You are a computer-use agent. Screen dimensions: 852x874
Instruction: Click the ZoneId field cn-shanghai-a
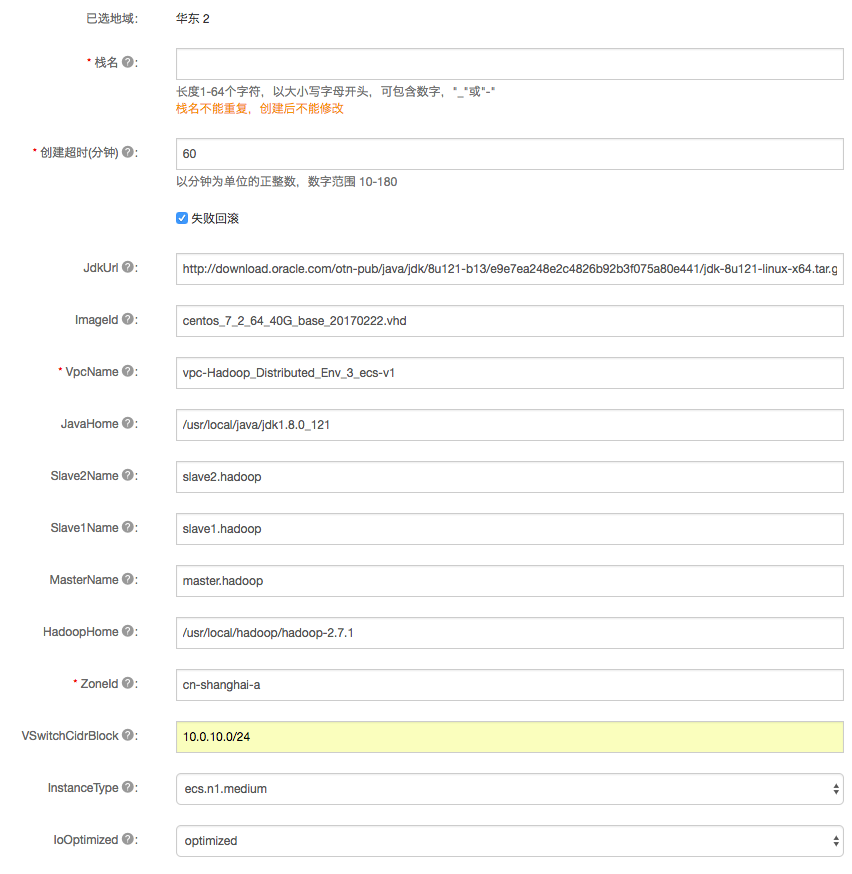click(x=509, y=684)
